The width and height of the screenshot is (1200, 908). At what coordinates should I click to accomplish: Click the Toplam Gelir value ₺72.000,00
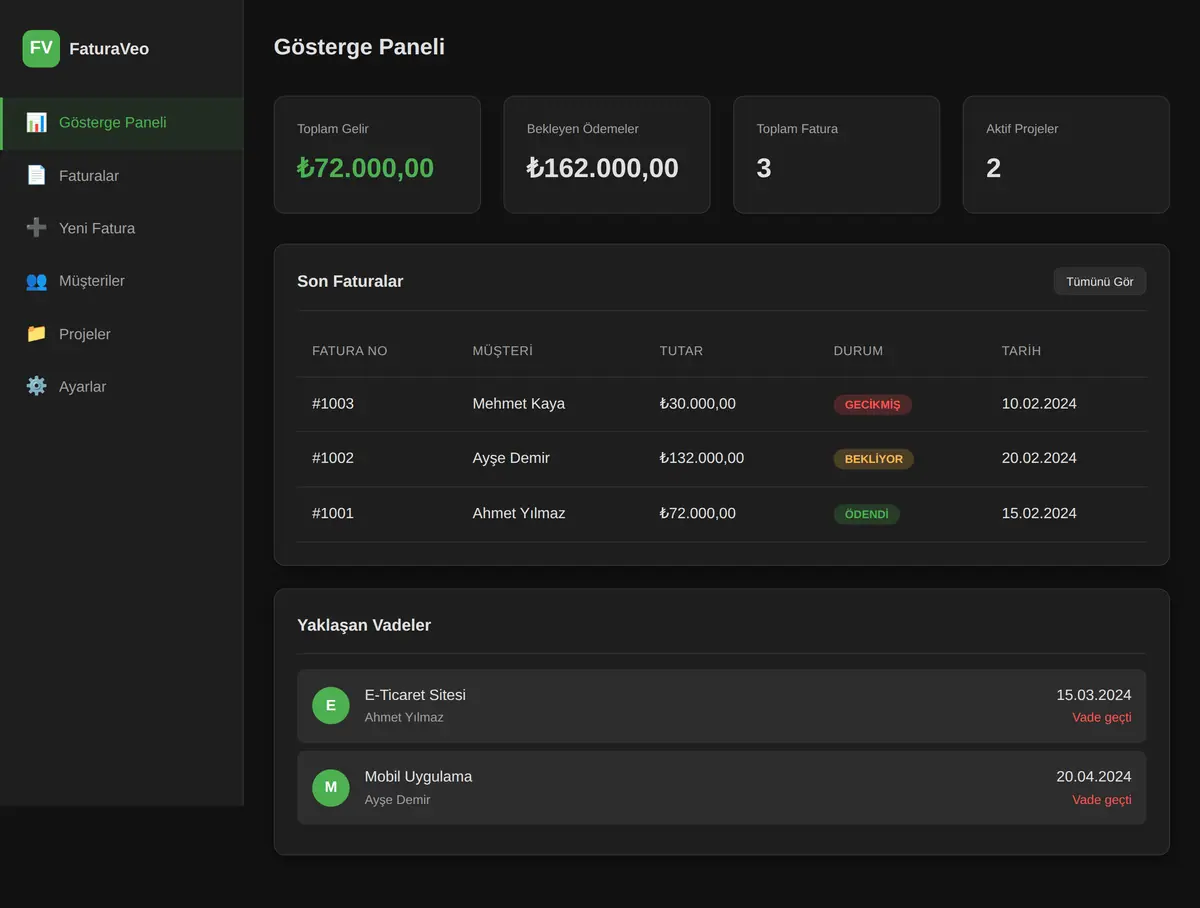click(366, 168)
